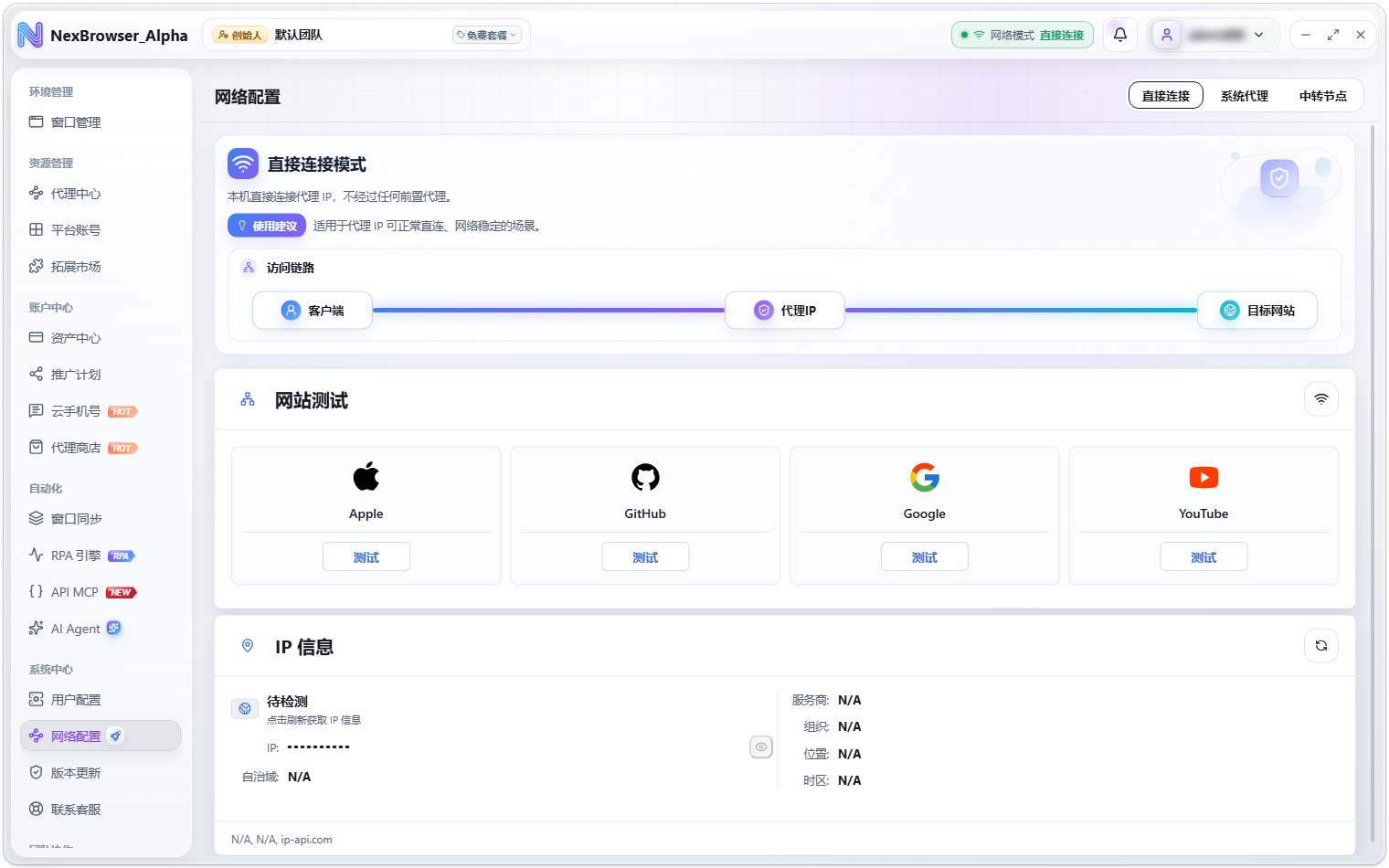The image size is (1389, 868).
Task: Open 代理中心 in the sidebar
Action: click(x=101, y=193)
